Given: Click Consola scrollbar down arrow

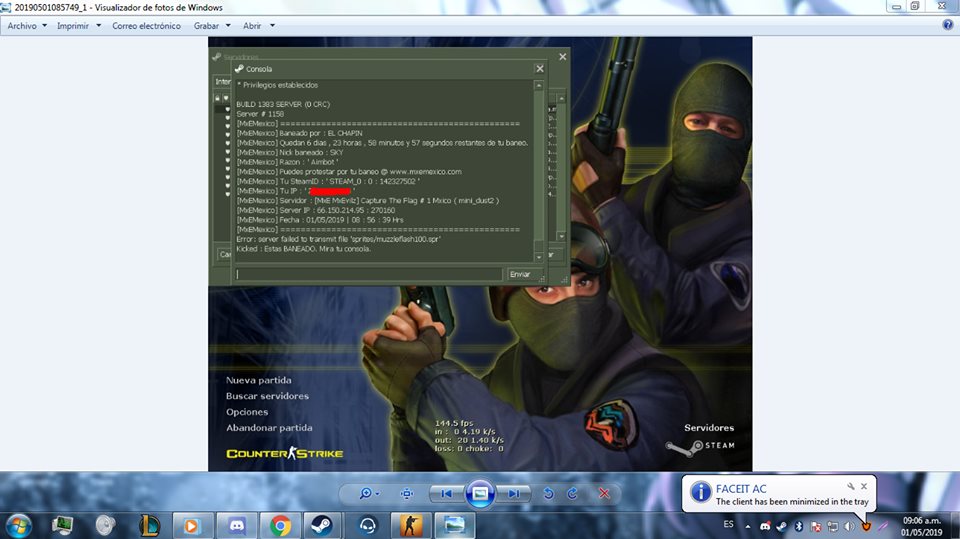Looking at the screenshot, I should [x=539, y=257].
